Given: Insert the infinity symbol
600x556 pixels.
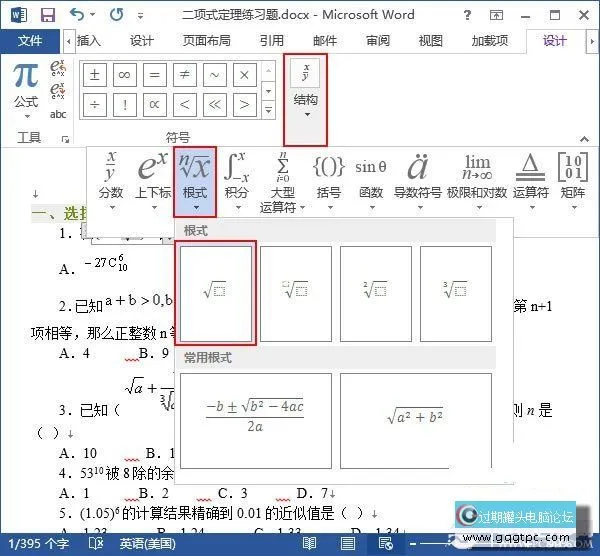Looking at the screenshot, I should tap(125, 76).
